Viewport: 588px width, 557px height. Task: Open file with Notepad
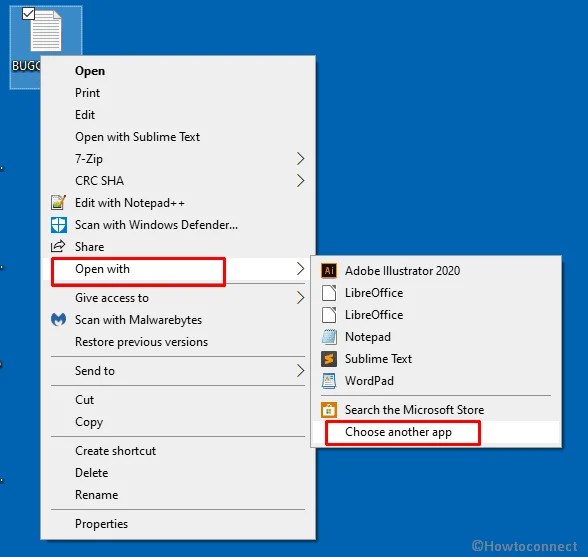[x=436, y=336]
